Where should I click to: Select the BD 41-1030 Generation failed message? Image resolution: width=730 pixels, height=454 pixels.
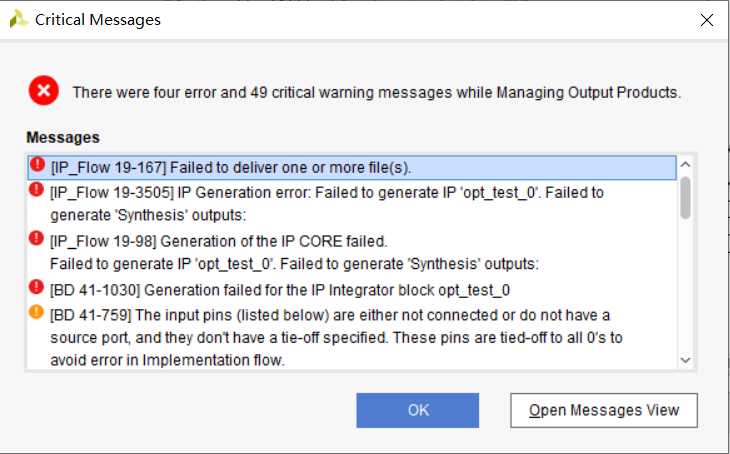(x=280, y=290)
